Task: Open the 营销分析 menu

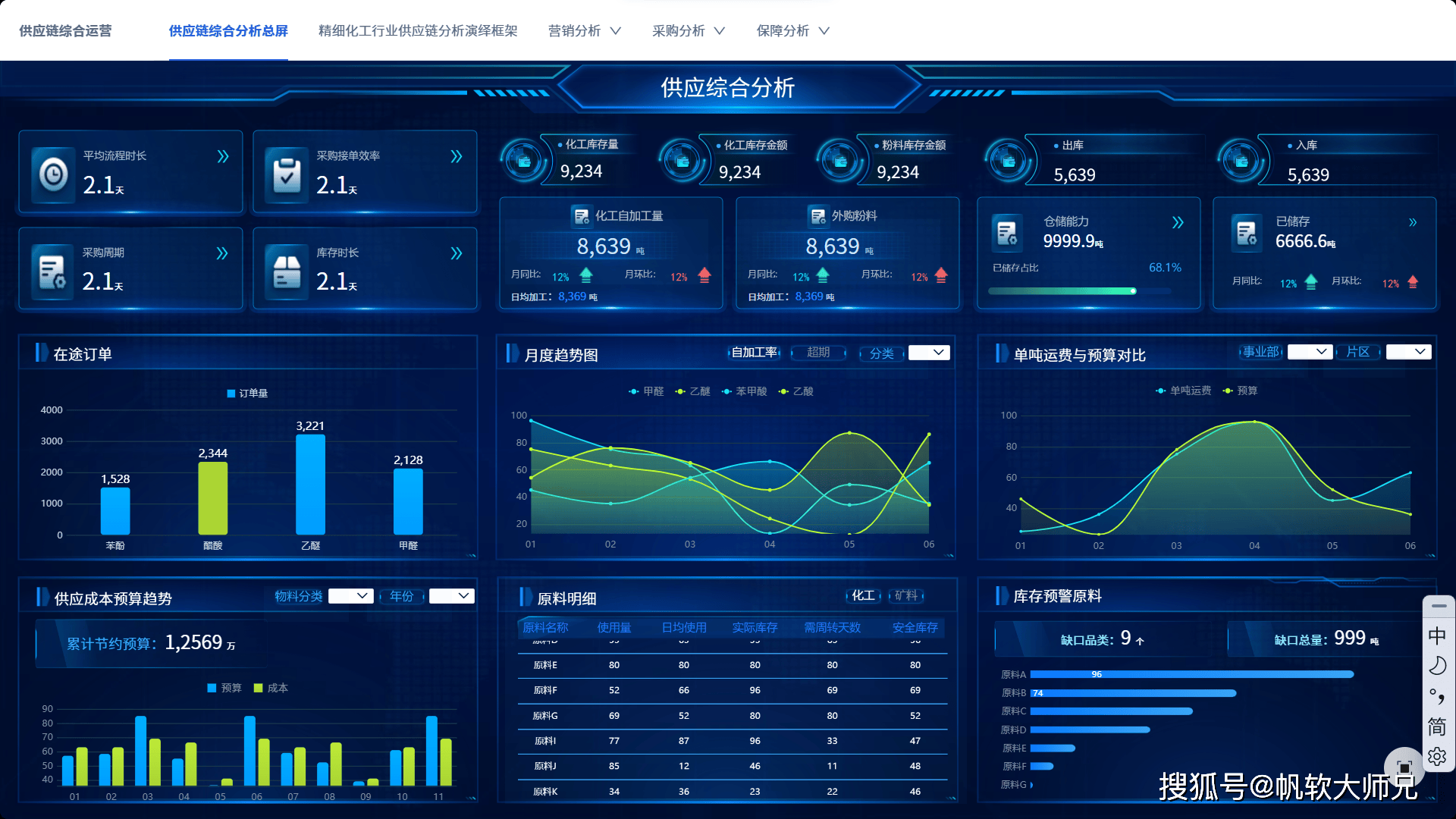Action: point(585,31)
